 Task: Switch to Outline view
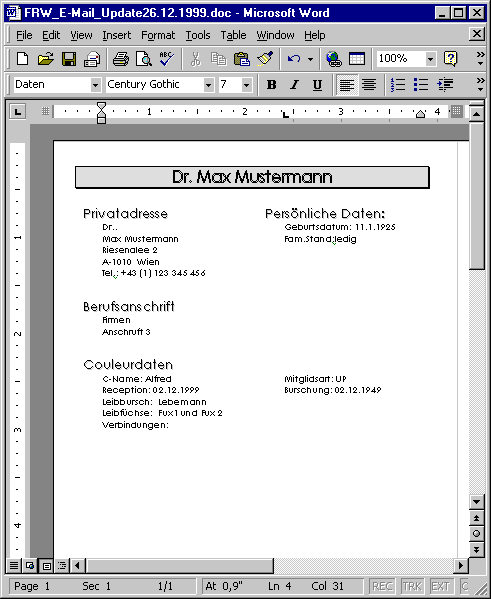62,565
